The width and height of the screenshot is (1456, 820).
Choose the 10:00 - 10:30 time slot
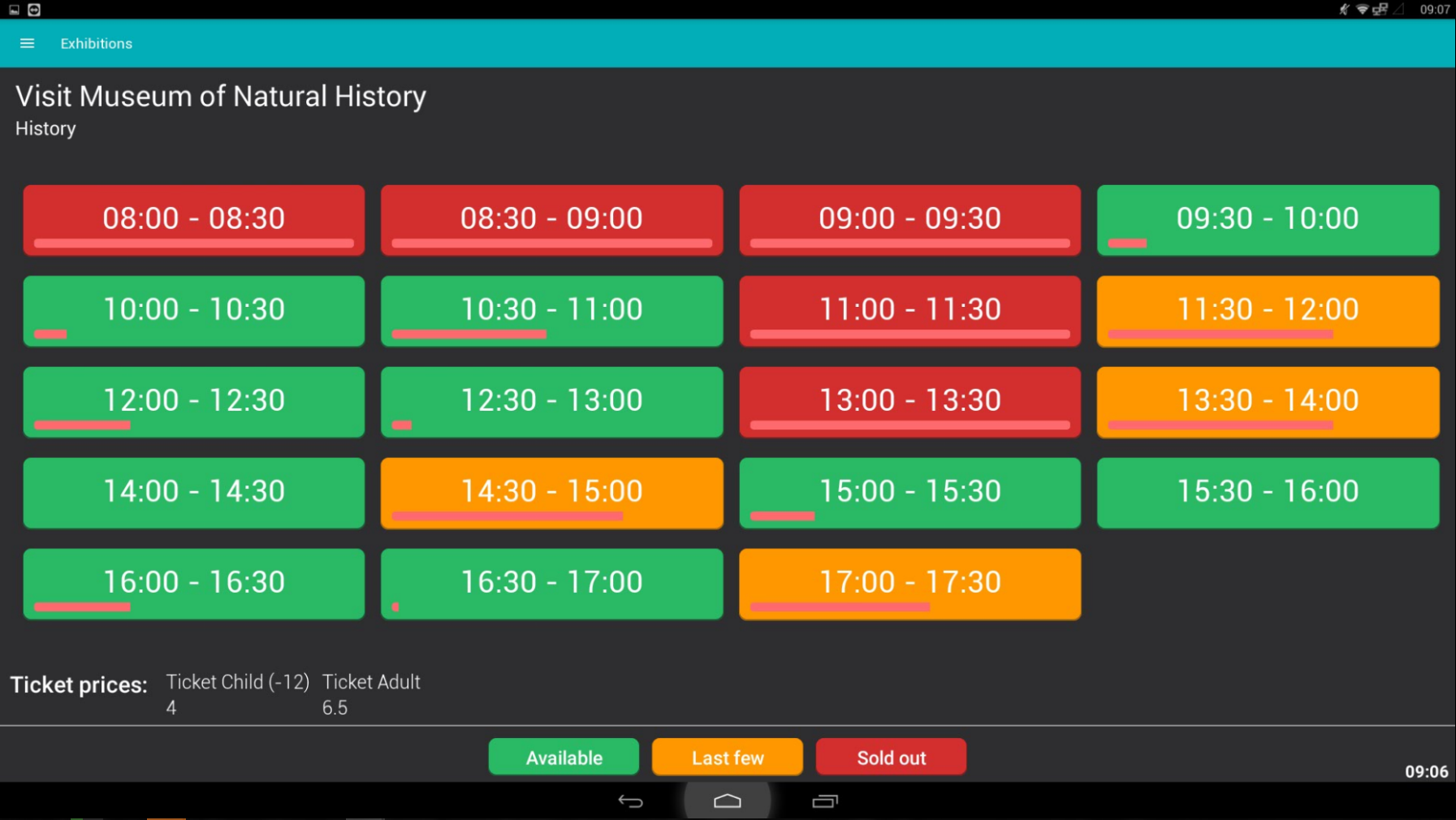193,311
